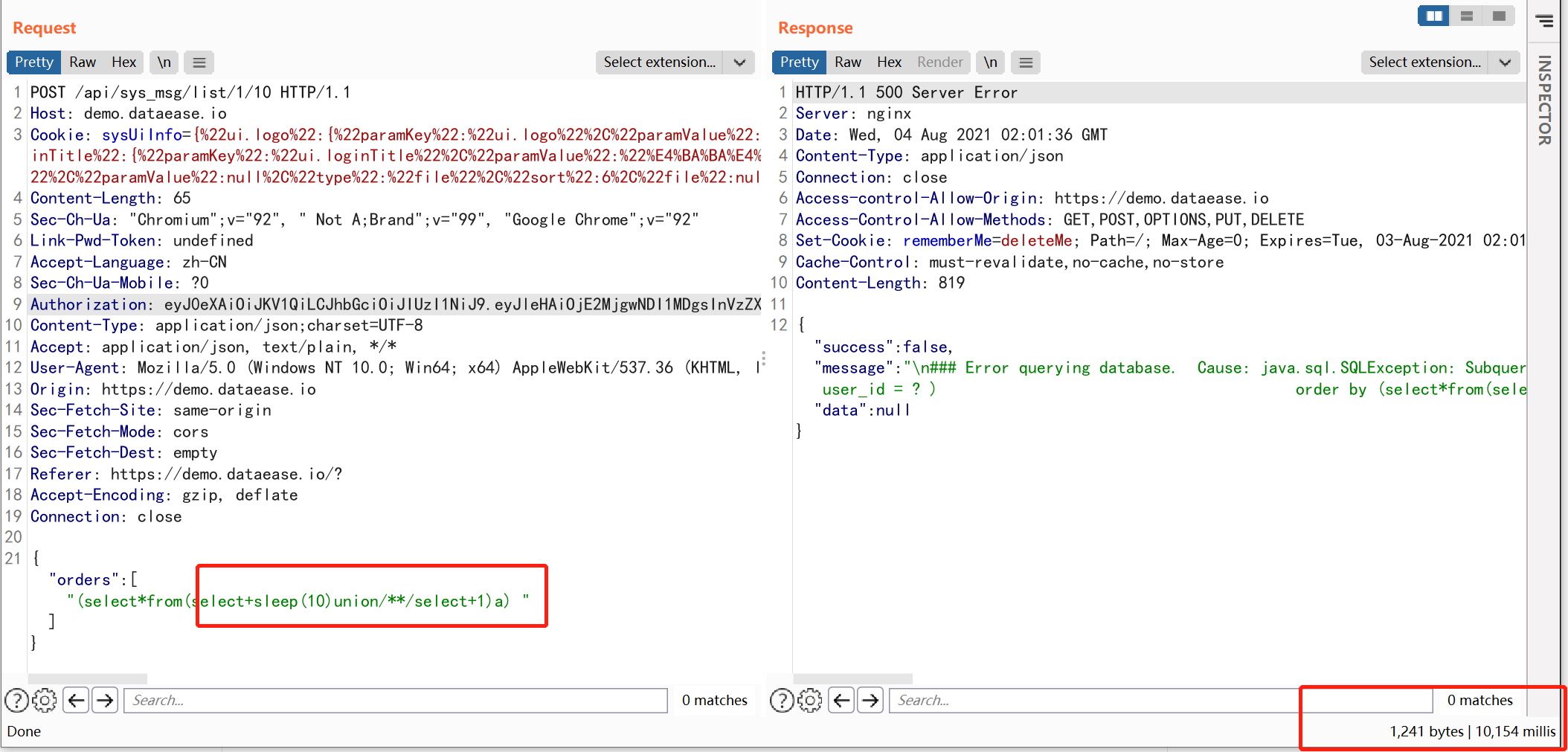Select the horizontal split layout icon
Viewport: 1568px width, 752px height.
click(1466, 15)
